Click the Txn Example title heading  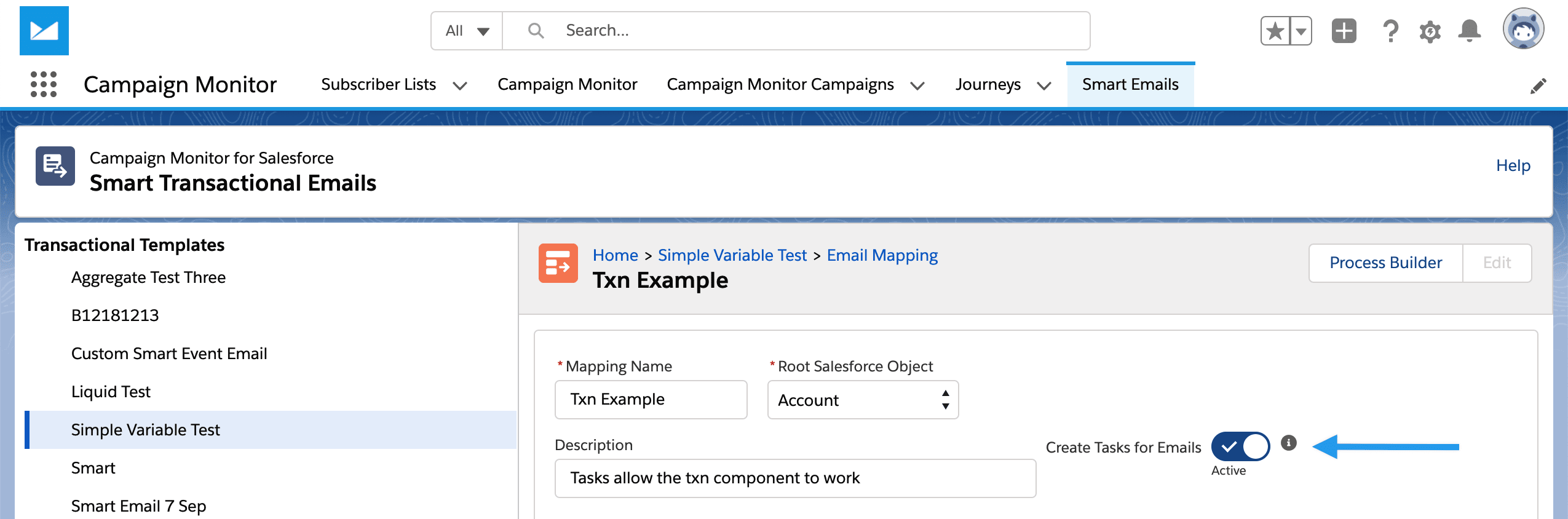tap(660, 280)
